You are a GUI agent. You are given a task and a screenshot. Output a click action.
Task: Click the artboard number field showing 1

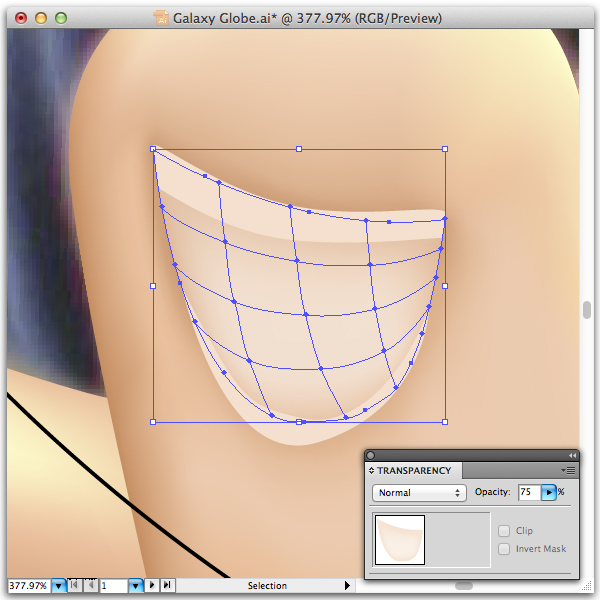113,586
